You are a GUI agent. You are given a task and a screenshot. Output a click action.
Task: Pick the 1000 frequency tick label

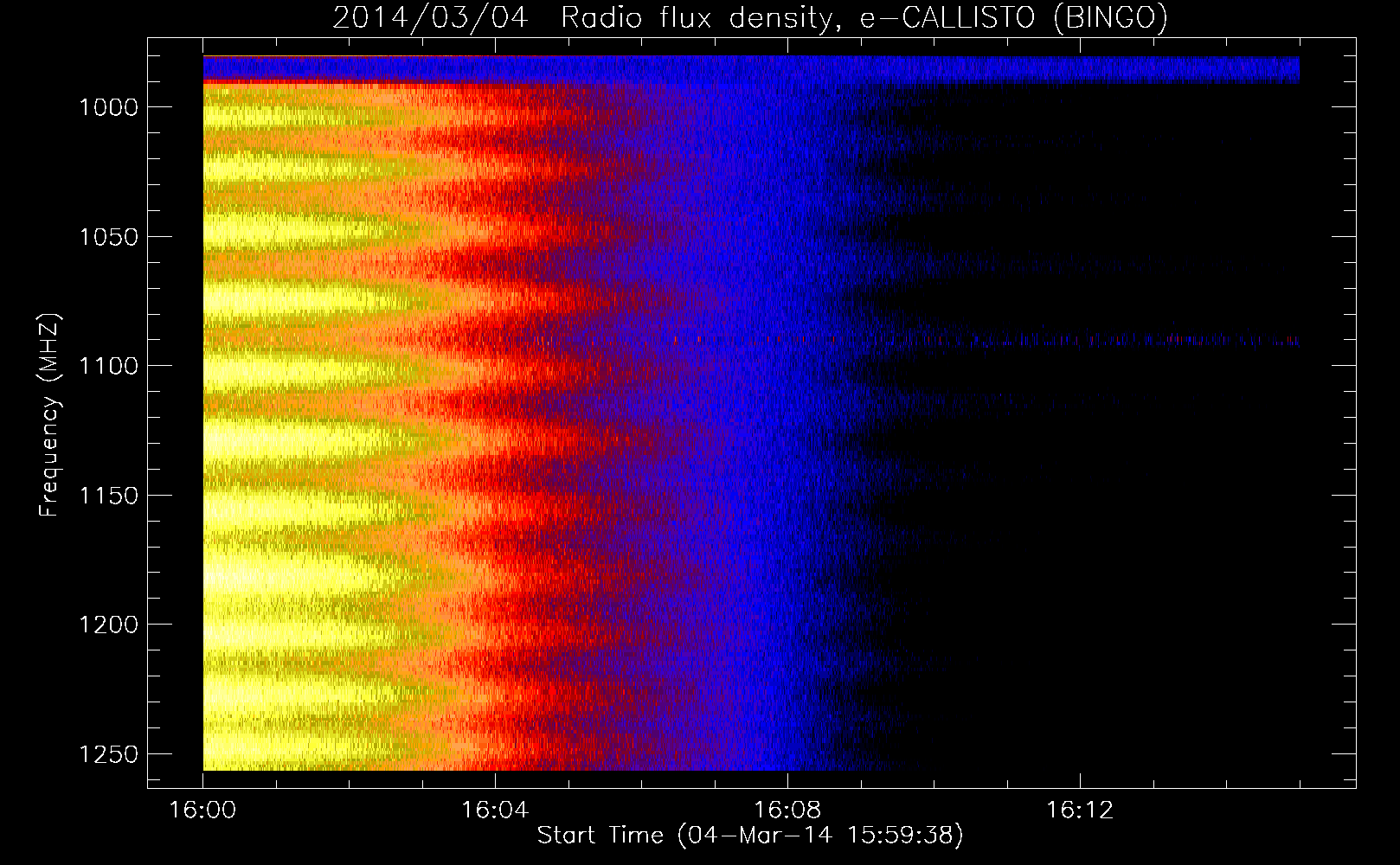[x=108, y=107]
